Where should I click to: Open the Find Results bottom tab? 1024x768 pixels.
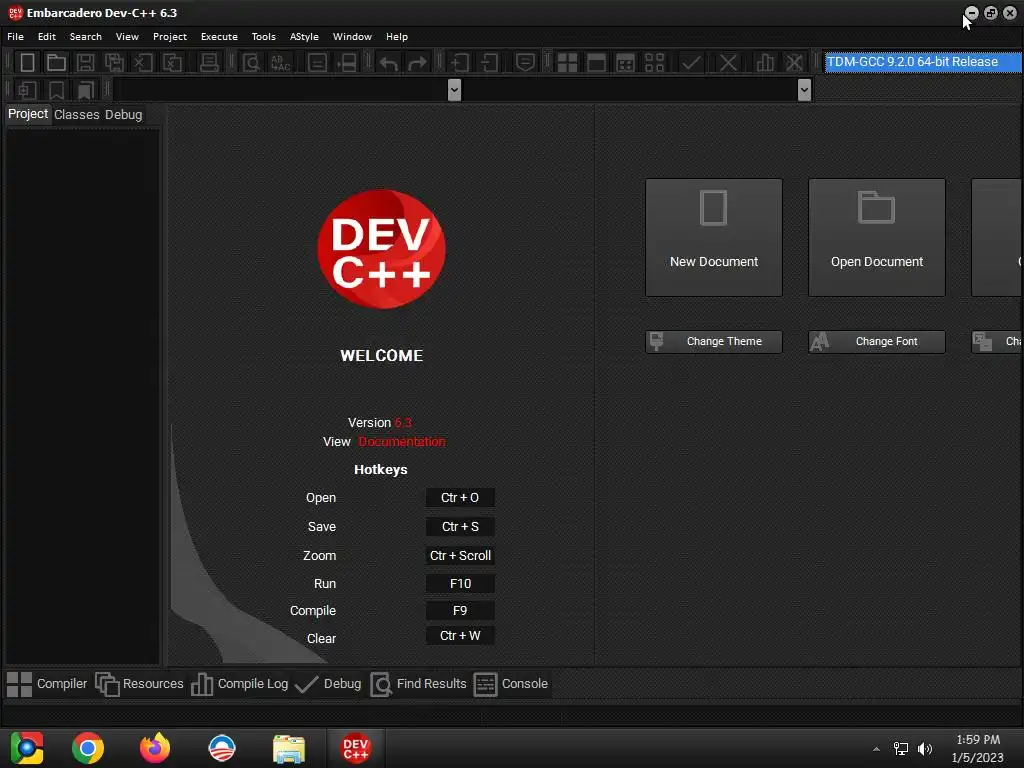tap(419, 684)
